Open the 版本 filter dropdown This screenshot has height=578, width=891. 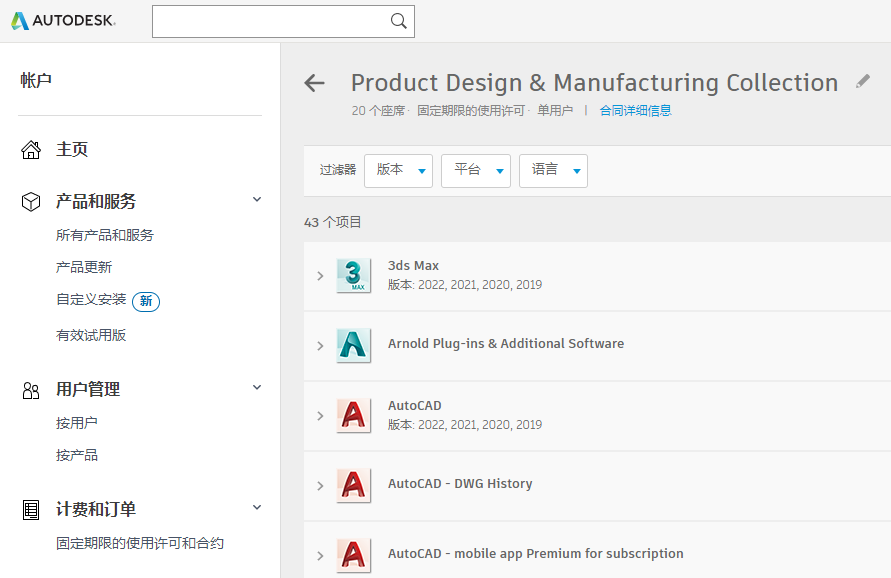(x=398, y=170)
